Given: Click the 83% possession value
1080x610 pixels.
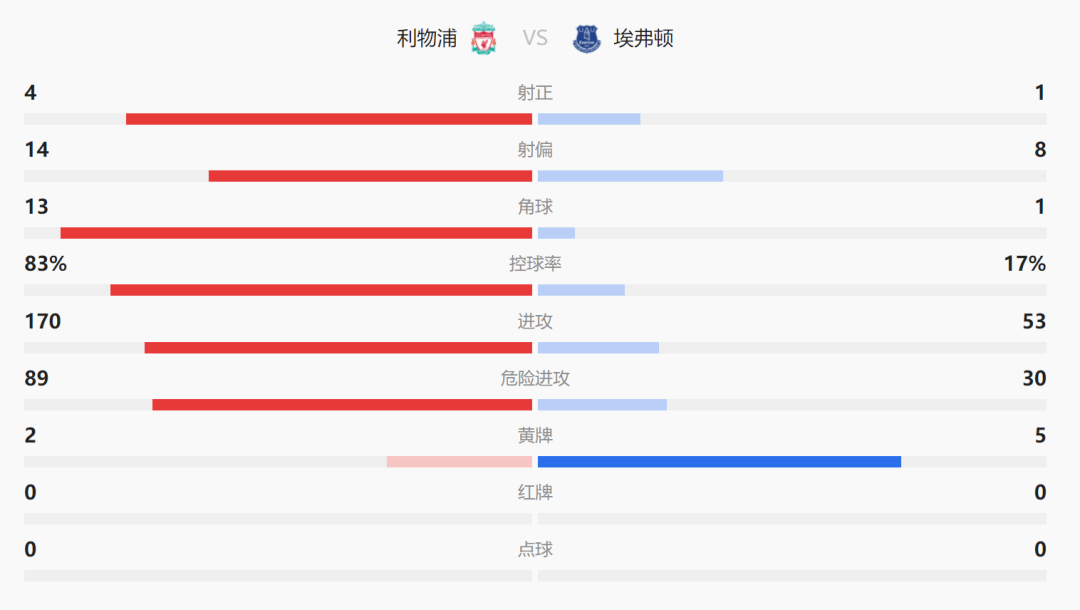Looking at the screenshot, I should point(45,264).
